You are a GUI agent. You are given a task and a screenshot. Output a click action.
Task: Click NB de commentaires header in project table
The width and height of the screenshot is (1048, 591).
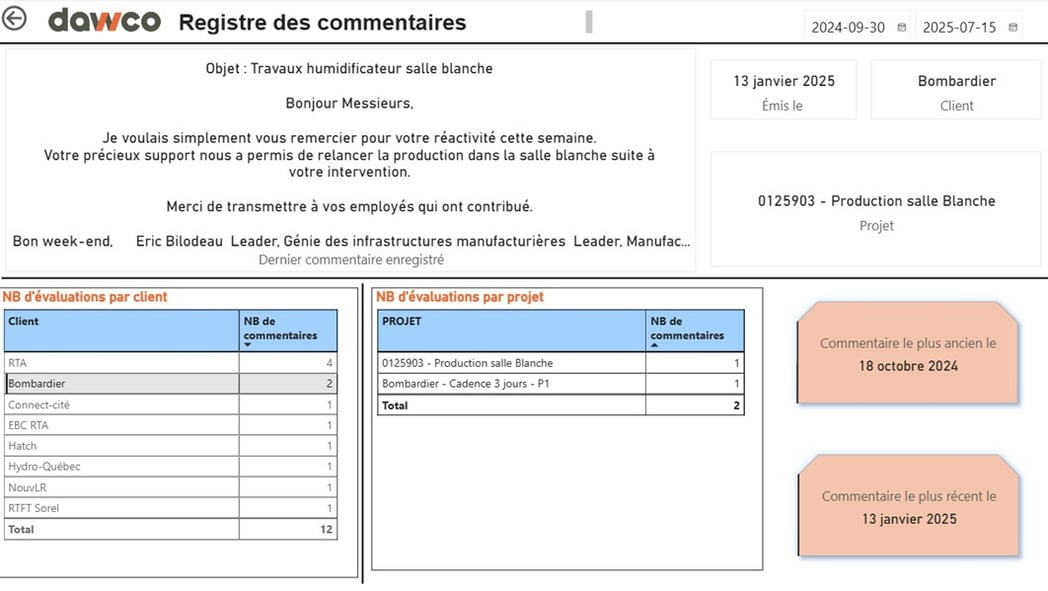(x=694, y=330)
